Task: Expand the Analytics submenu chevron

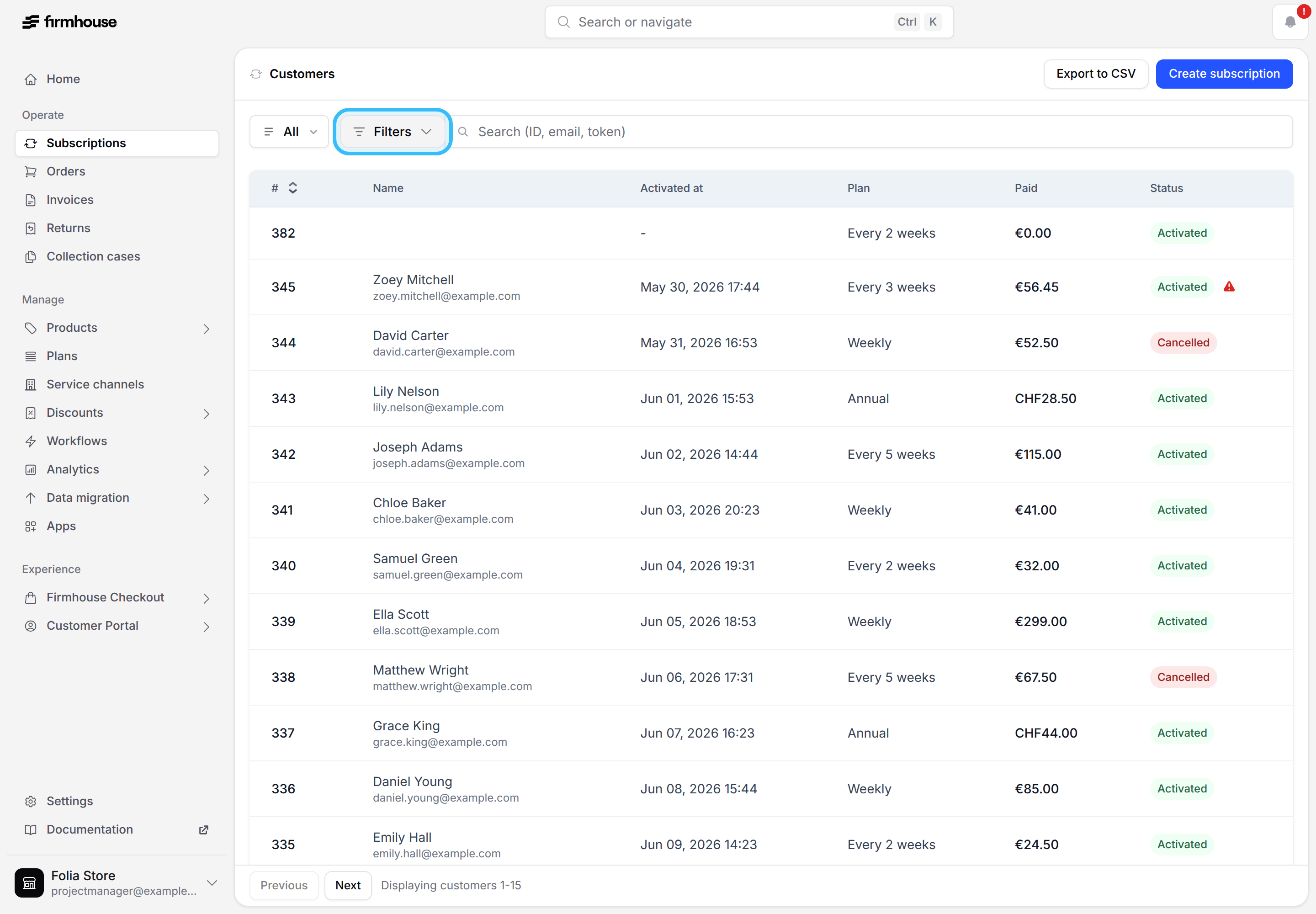Action: (206, 471)
